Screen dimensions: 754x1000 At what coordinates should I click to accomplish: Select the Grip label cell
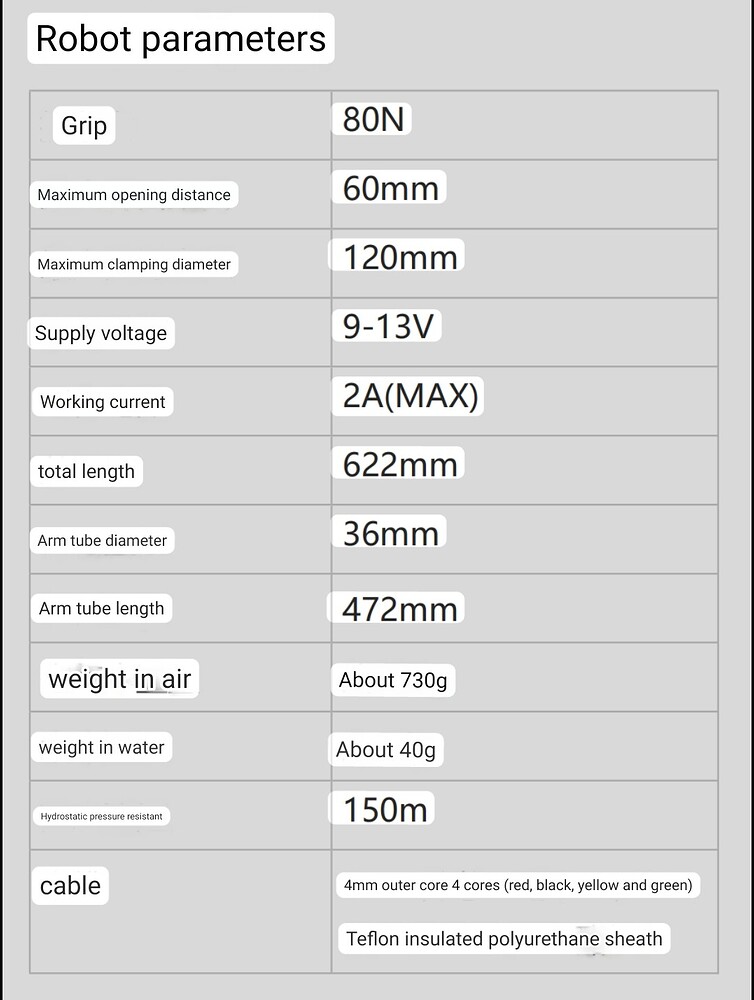pyautogui.click(x=84, y=126)
